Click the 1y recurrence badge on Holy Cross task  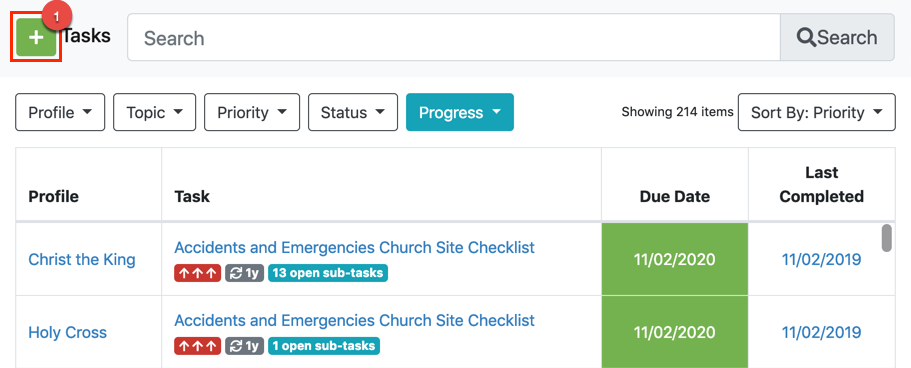click(x=245, y=346)
